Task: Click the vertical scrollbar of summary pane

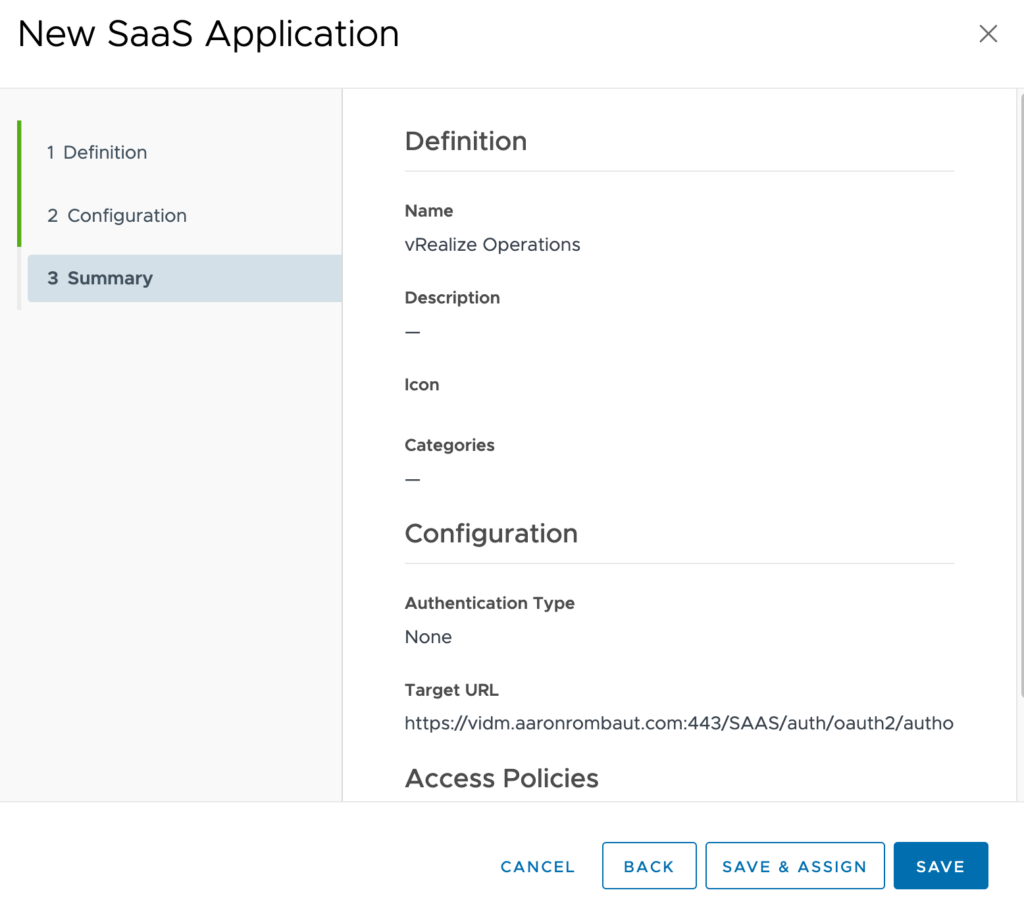Action: pyautogui.click(x=1019, y=400)
